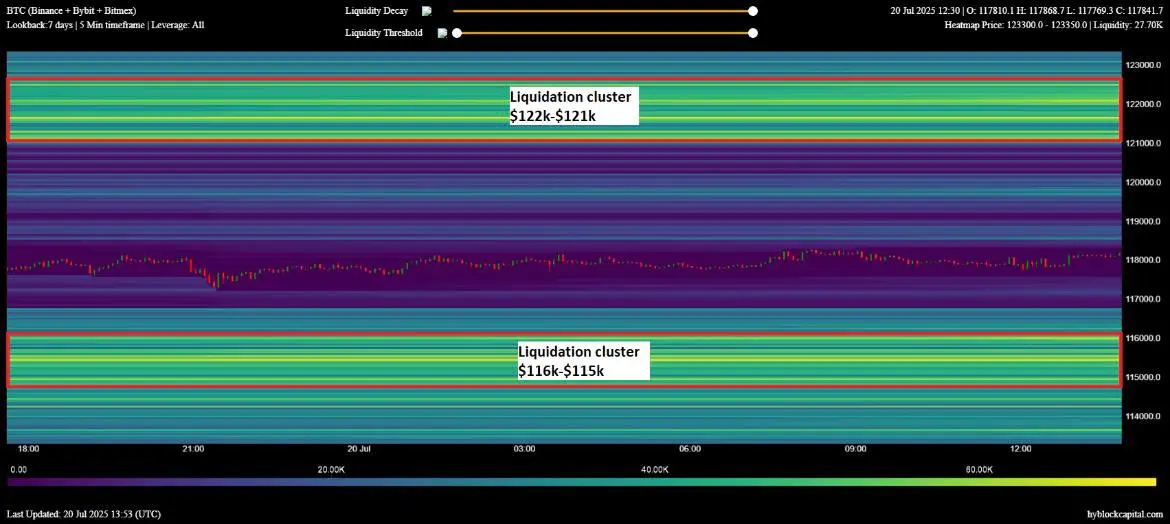The image size is (1170, 524).
Task: Click the right Liquidity Threshold slider handle
Action: [x=753, y=33]
